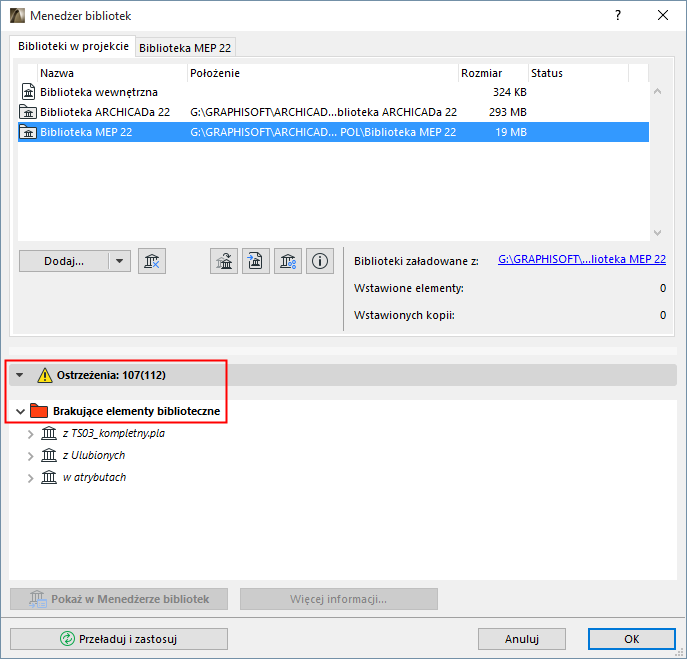The width and height of the screenshot is (687, 659).
Task: Click the Dodaj... button
Action: click(64, 261)
